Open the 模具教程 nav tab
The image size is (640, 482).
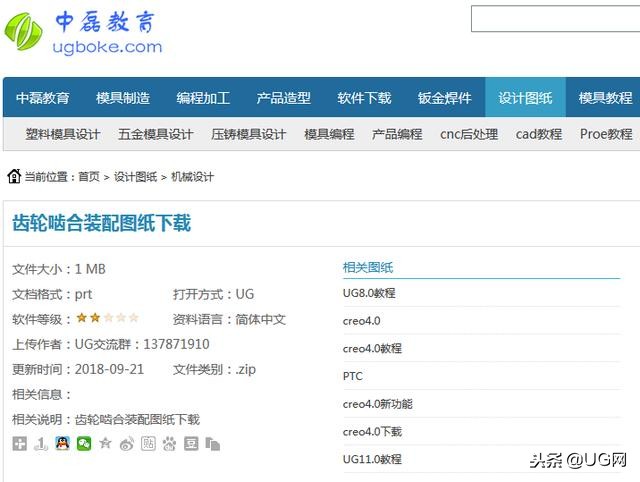coord(605,98)
